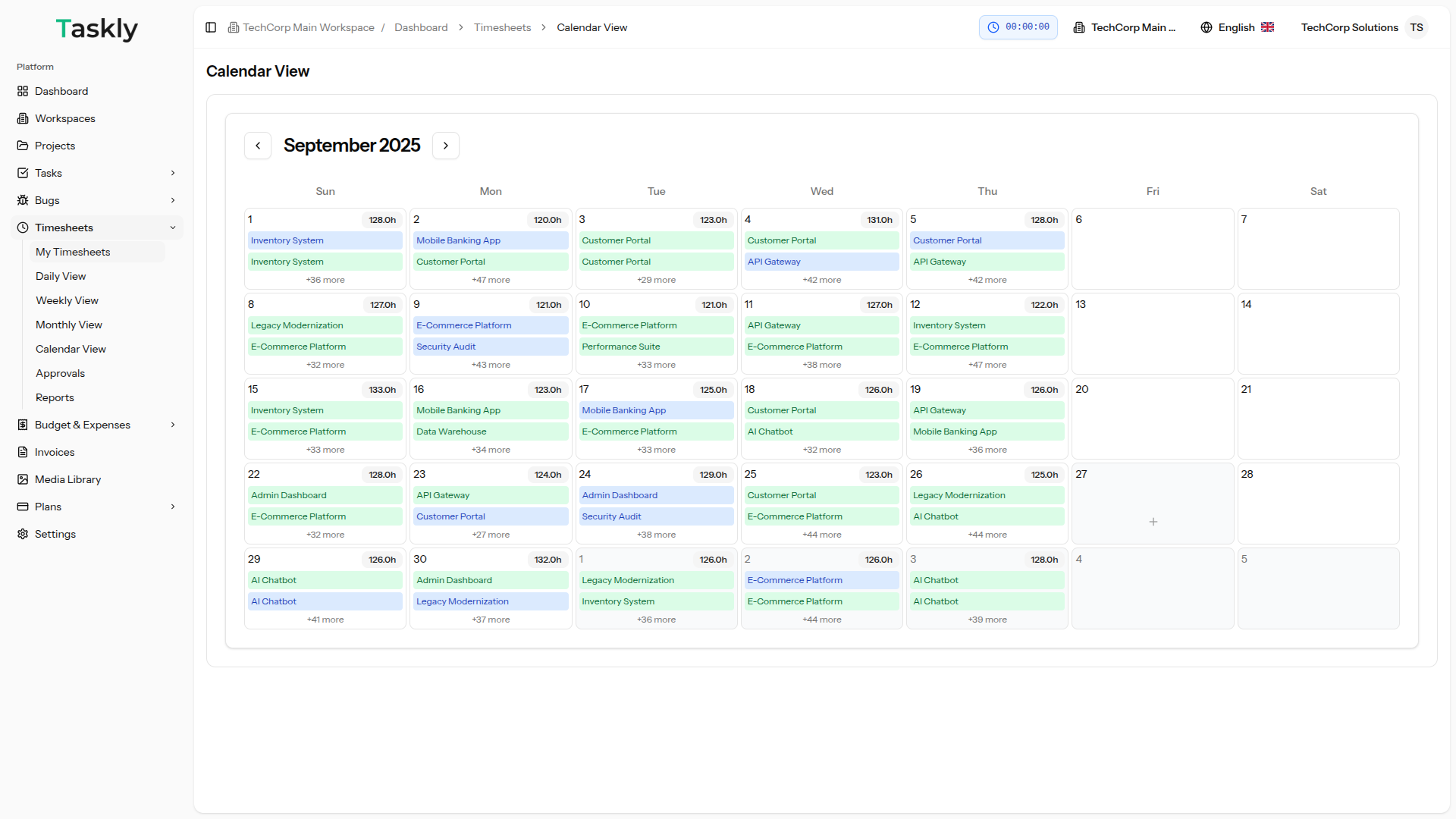Click the Invoices icon in sidebar
This screenshot has width=1456, height=819.
[x=23, y=452]
